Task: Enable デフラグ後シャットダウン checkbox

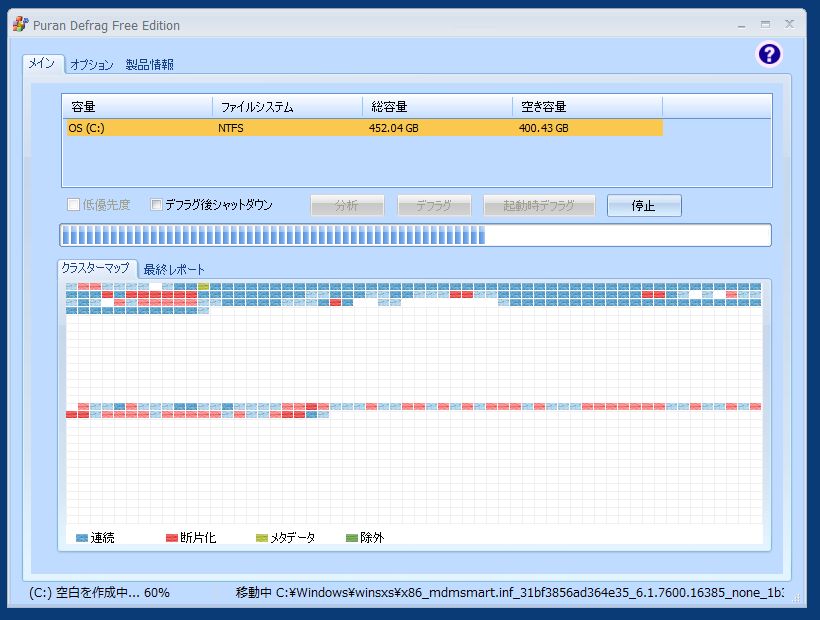Action: [156, 204]
